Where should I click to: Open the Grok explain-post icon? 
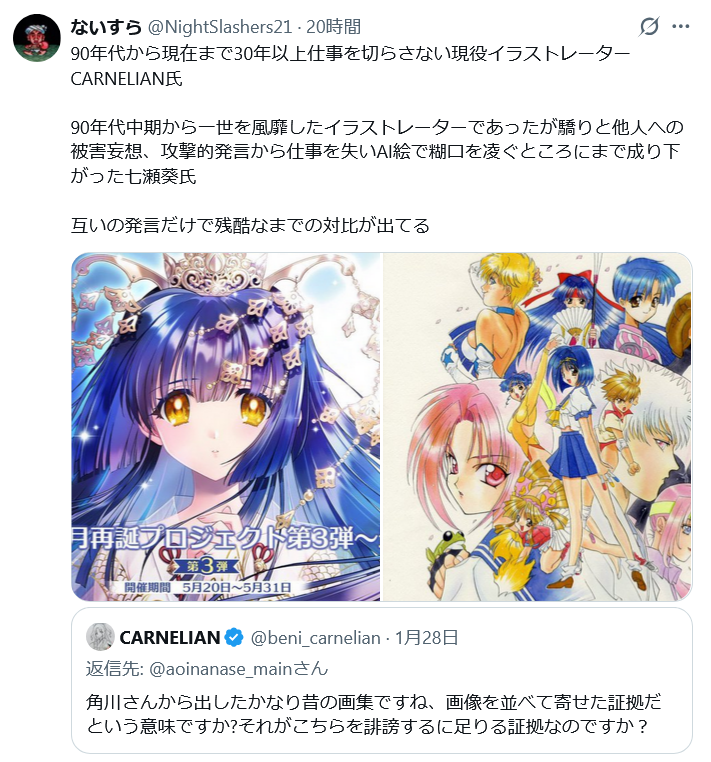pyautogui.click(x=649, y=27)
